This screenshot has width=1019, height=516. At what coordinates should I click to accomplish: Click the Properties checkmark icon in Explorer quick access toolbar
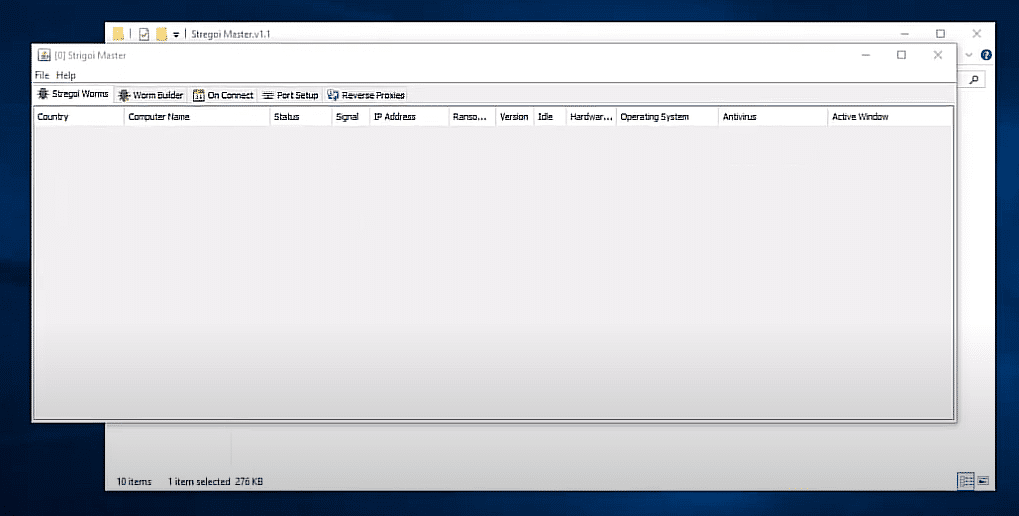144,34
